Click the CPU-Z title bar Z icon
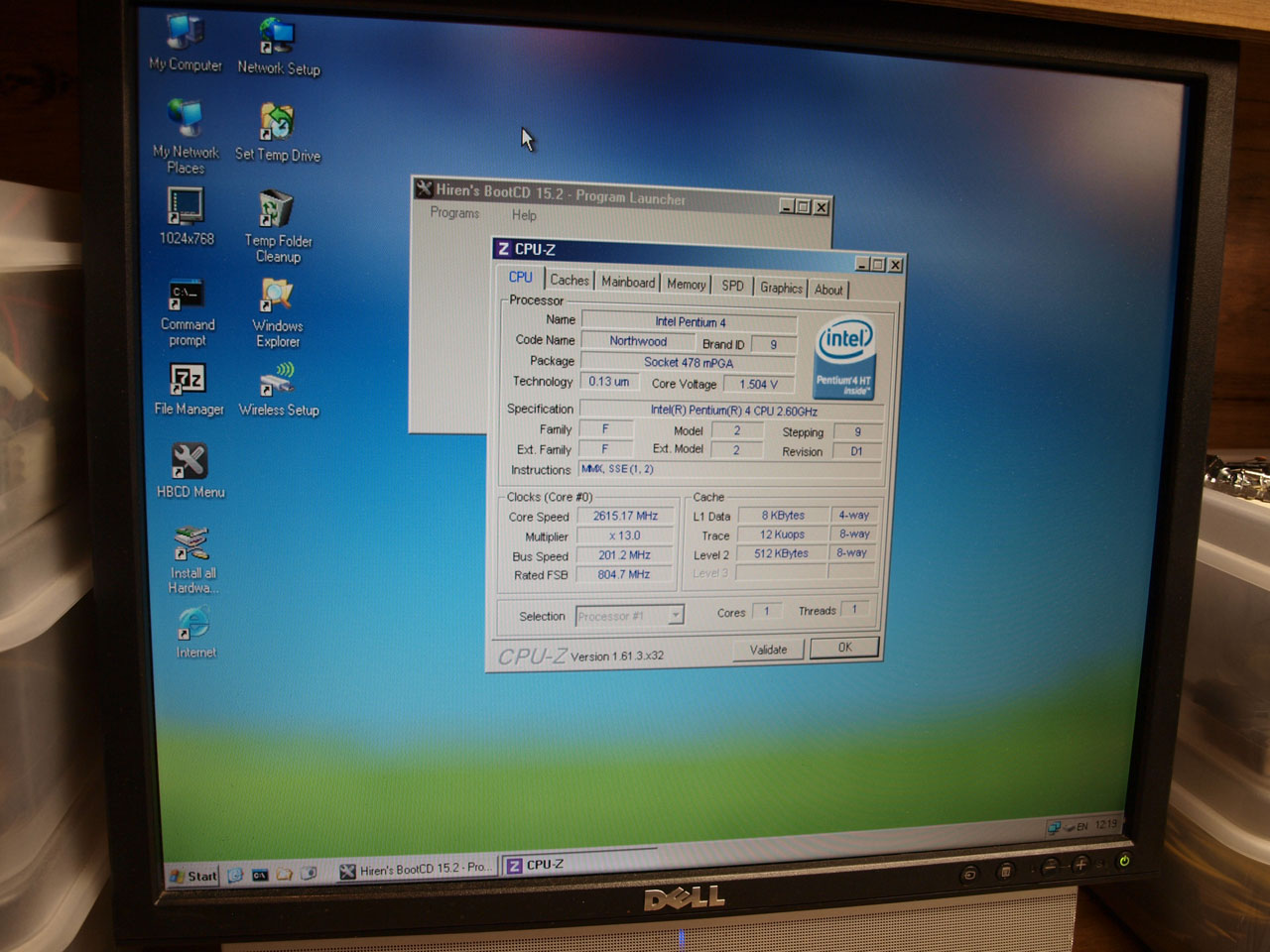Image resolution: width=1270 pixels, height=952 pixels. tap(503, 249)
